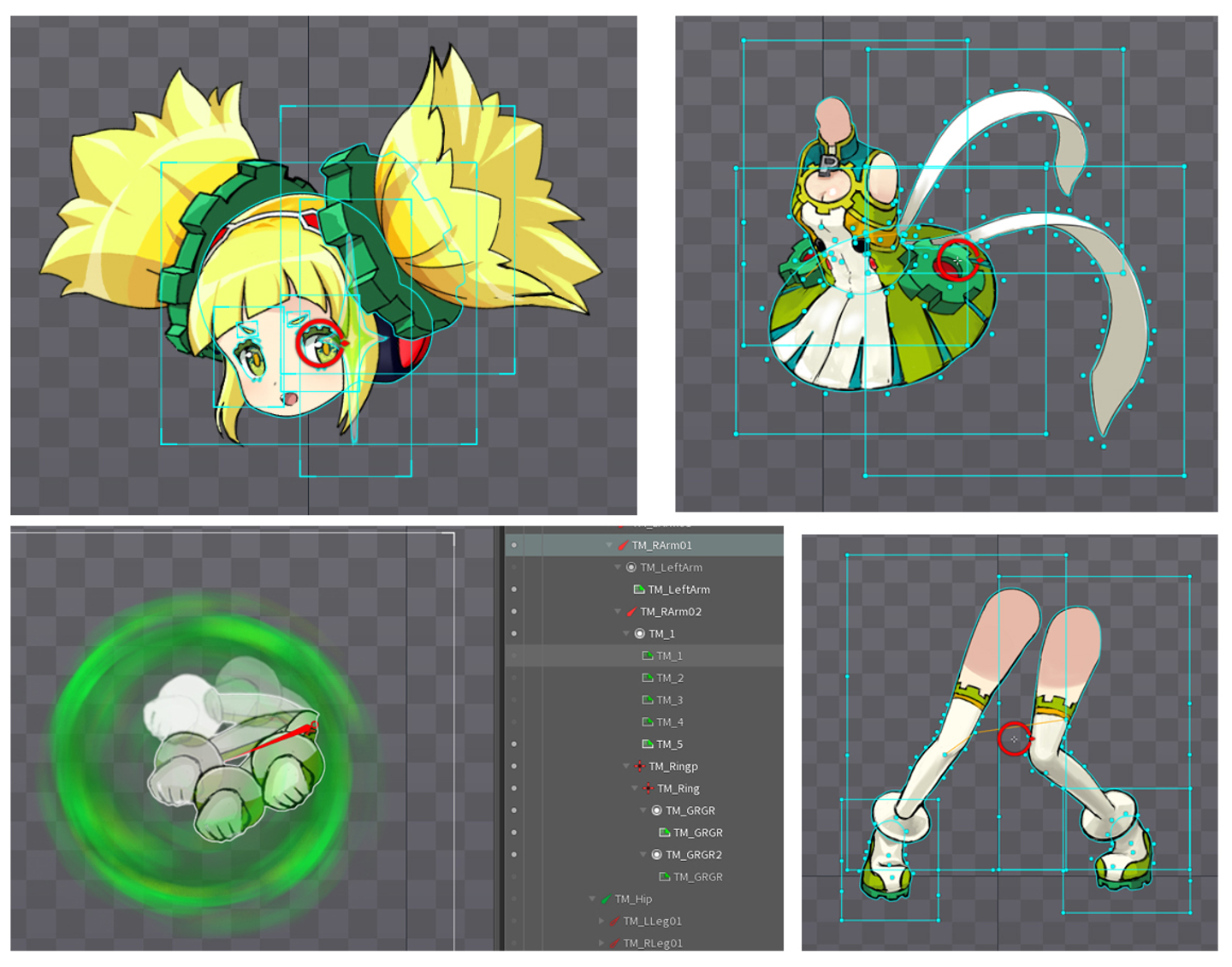Screen dimensions: 1232x967
Task: Collapse the TM_Ringp node
Action: coord(626,767)
